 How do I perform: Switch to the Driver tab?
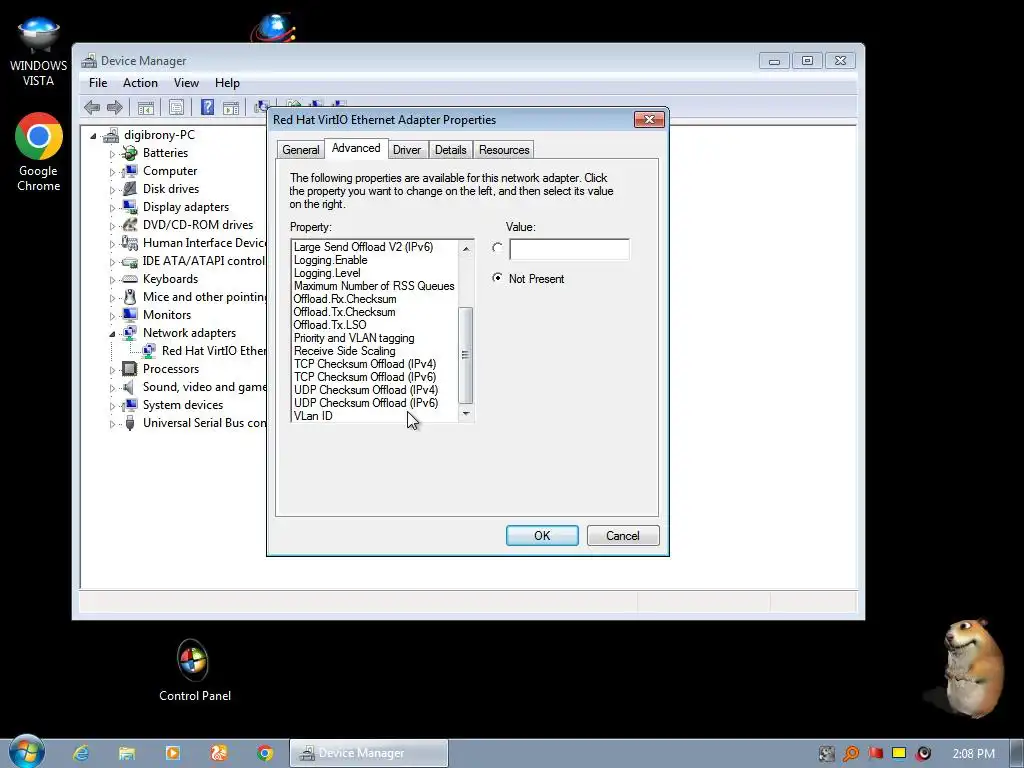(x=407, y=150)
